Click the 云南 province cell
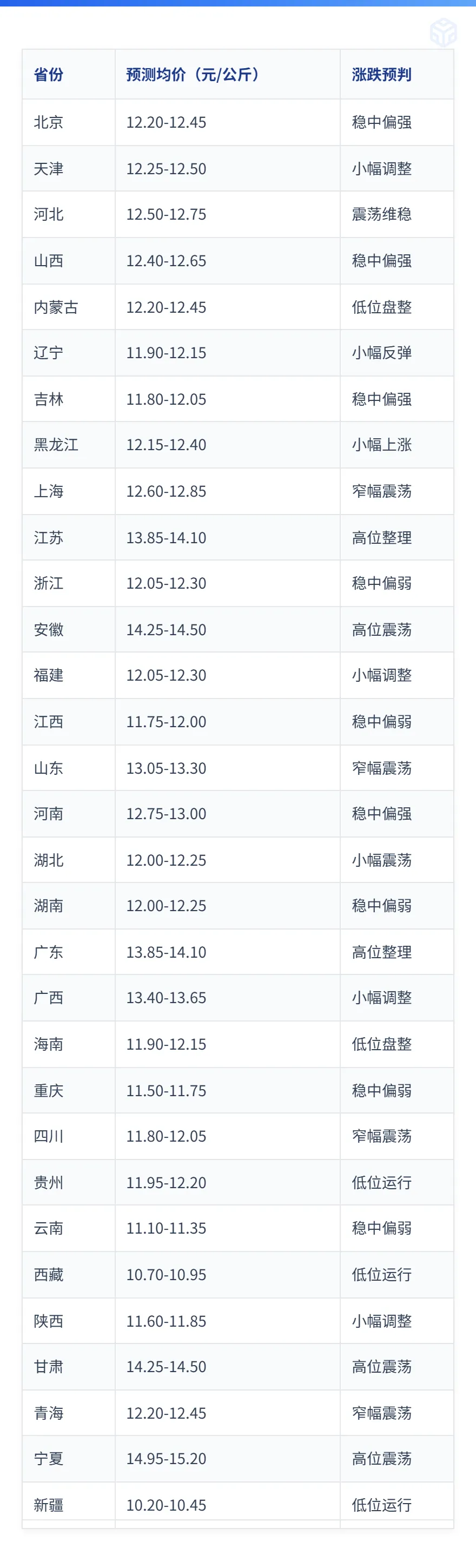The height and width of the screenshot is (1568, 476). (x=69, y=1228)
